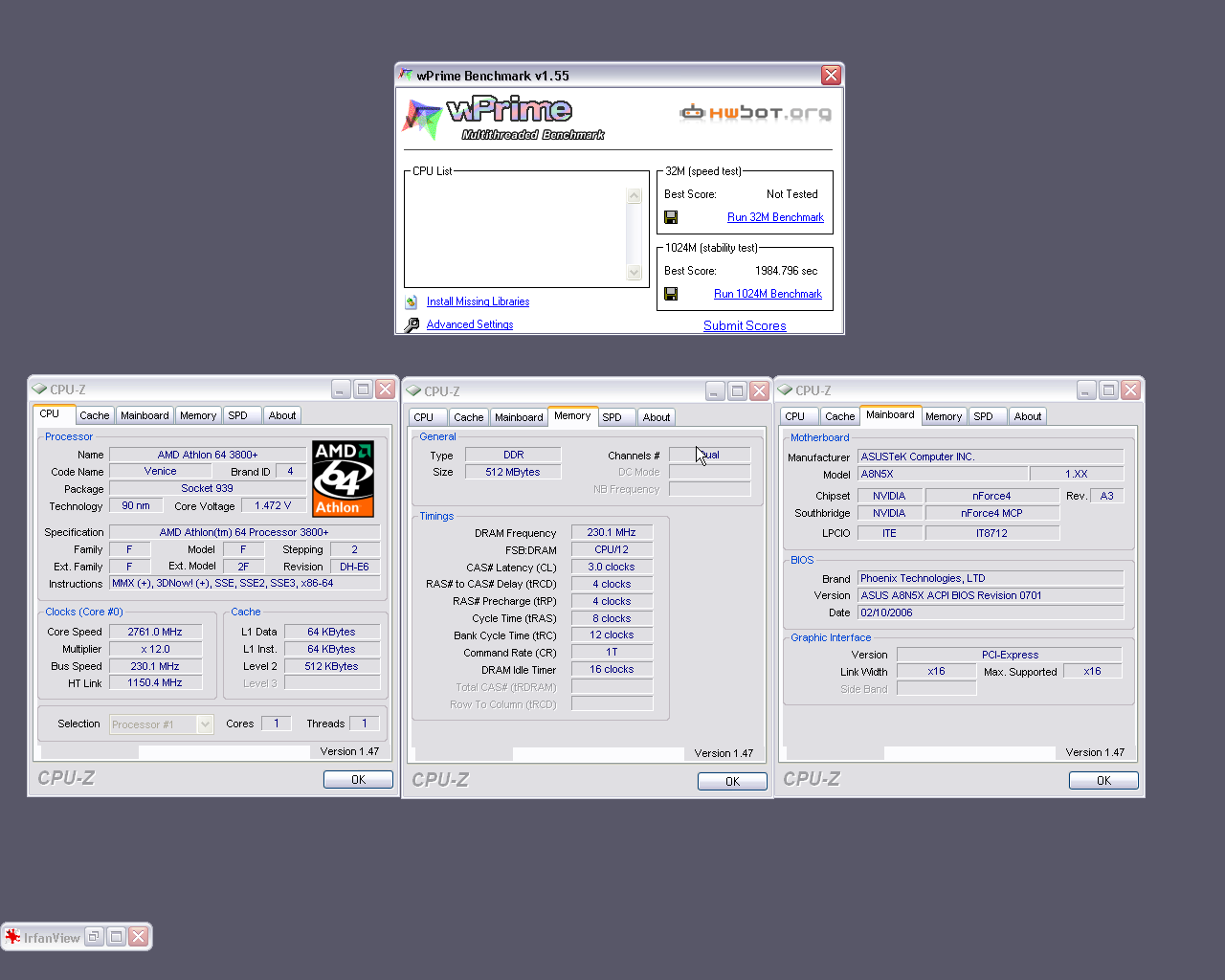Click Run 1024M Benchmark link
Image resolution: width=1225 pixels, height=980 pixels.
click(768, 294)
